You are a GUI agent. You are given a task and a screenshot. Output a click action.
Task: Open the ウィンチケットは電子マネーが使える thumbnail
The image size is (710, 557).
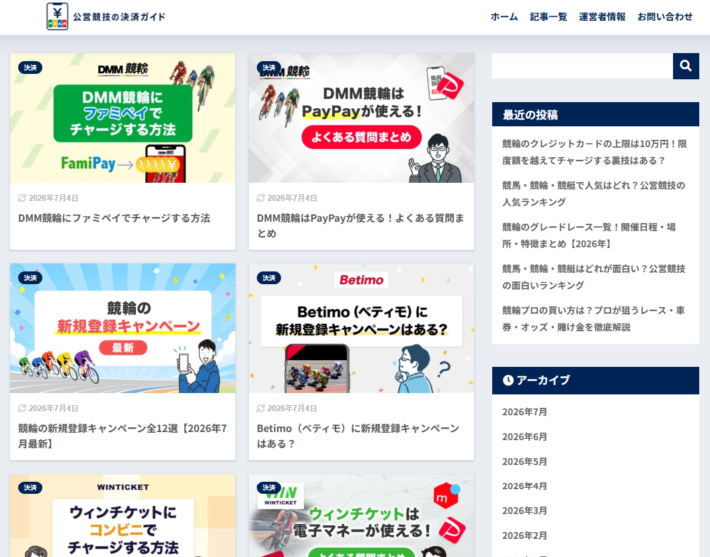point(361,515)
